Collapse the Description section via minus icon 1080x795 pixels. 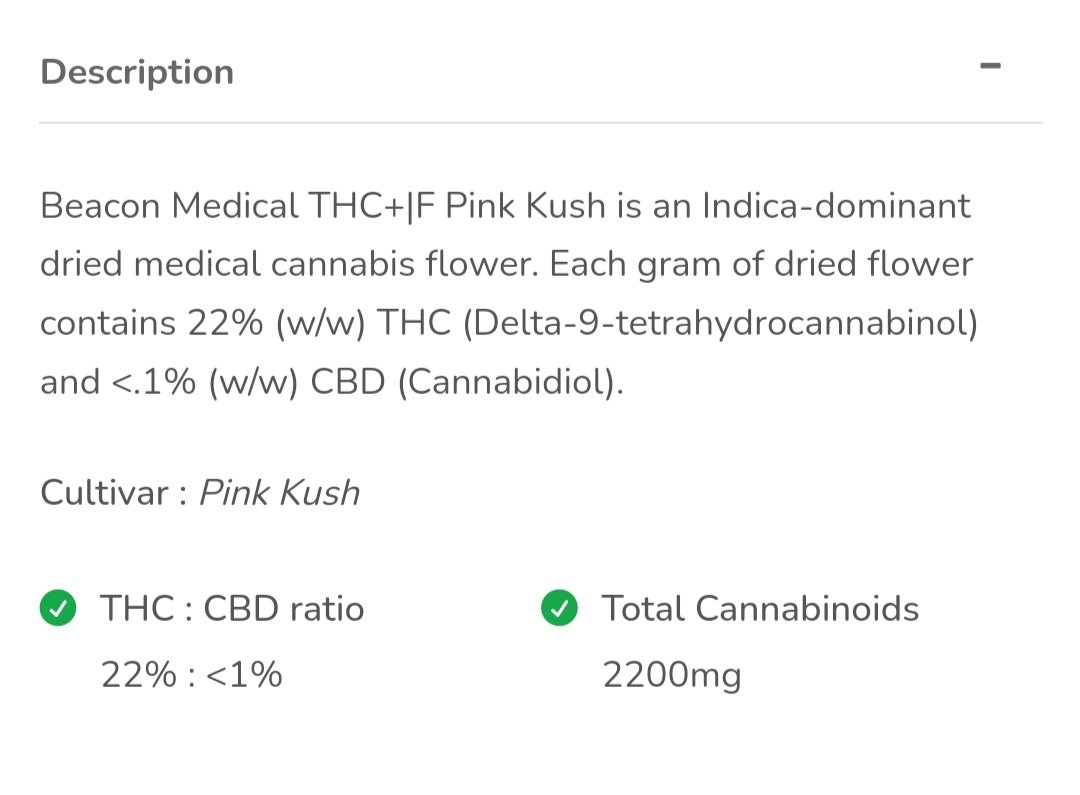pos(990,67)
